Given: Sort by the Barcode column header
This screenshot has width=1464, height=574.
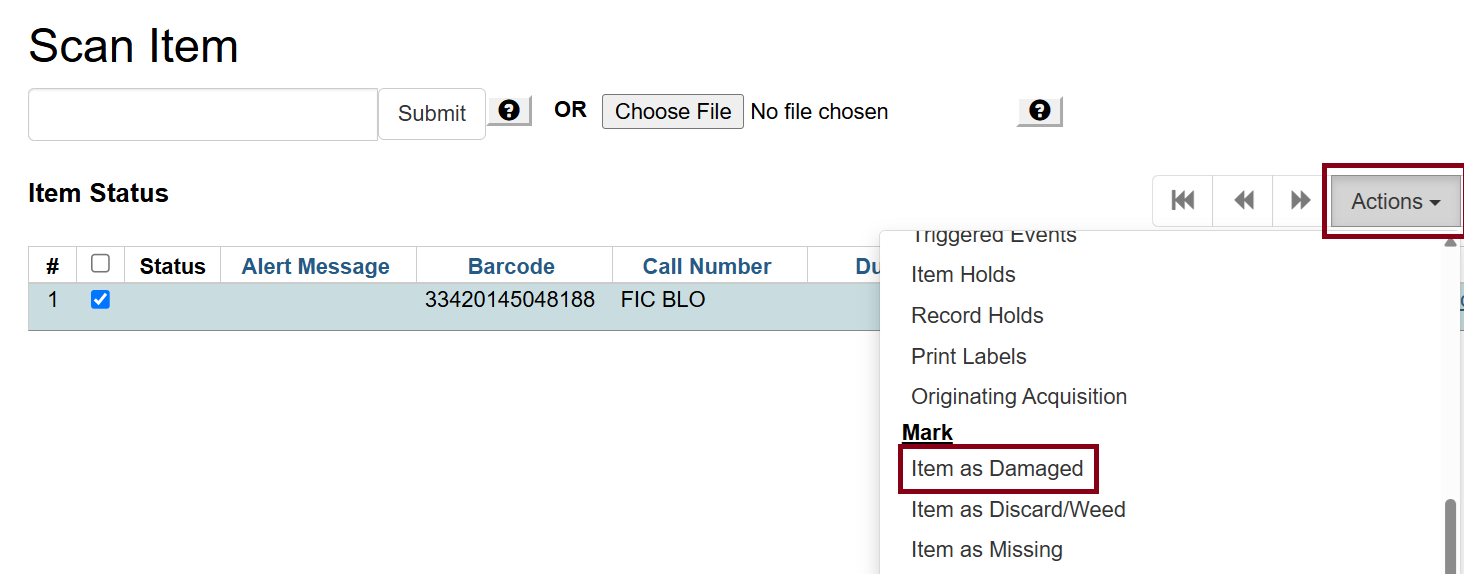Looking at the screenshot, I should tap(511, 267).
